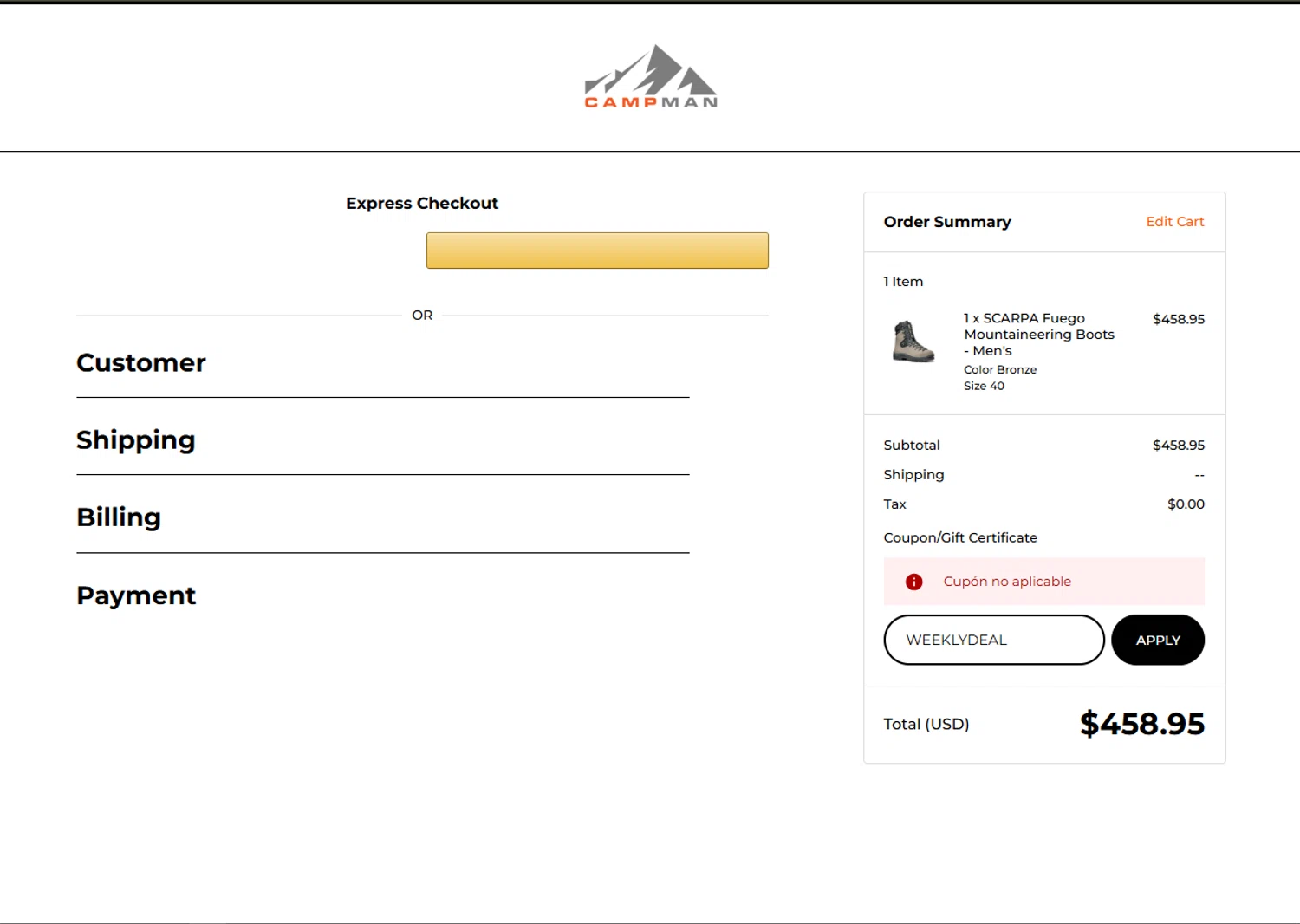Click the Express Checkout heading
1300x924 pixels.
pyautogui.click(x=422, y=203)
